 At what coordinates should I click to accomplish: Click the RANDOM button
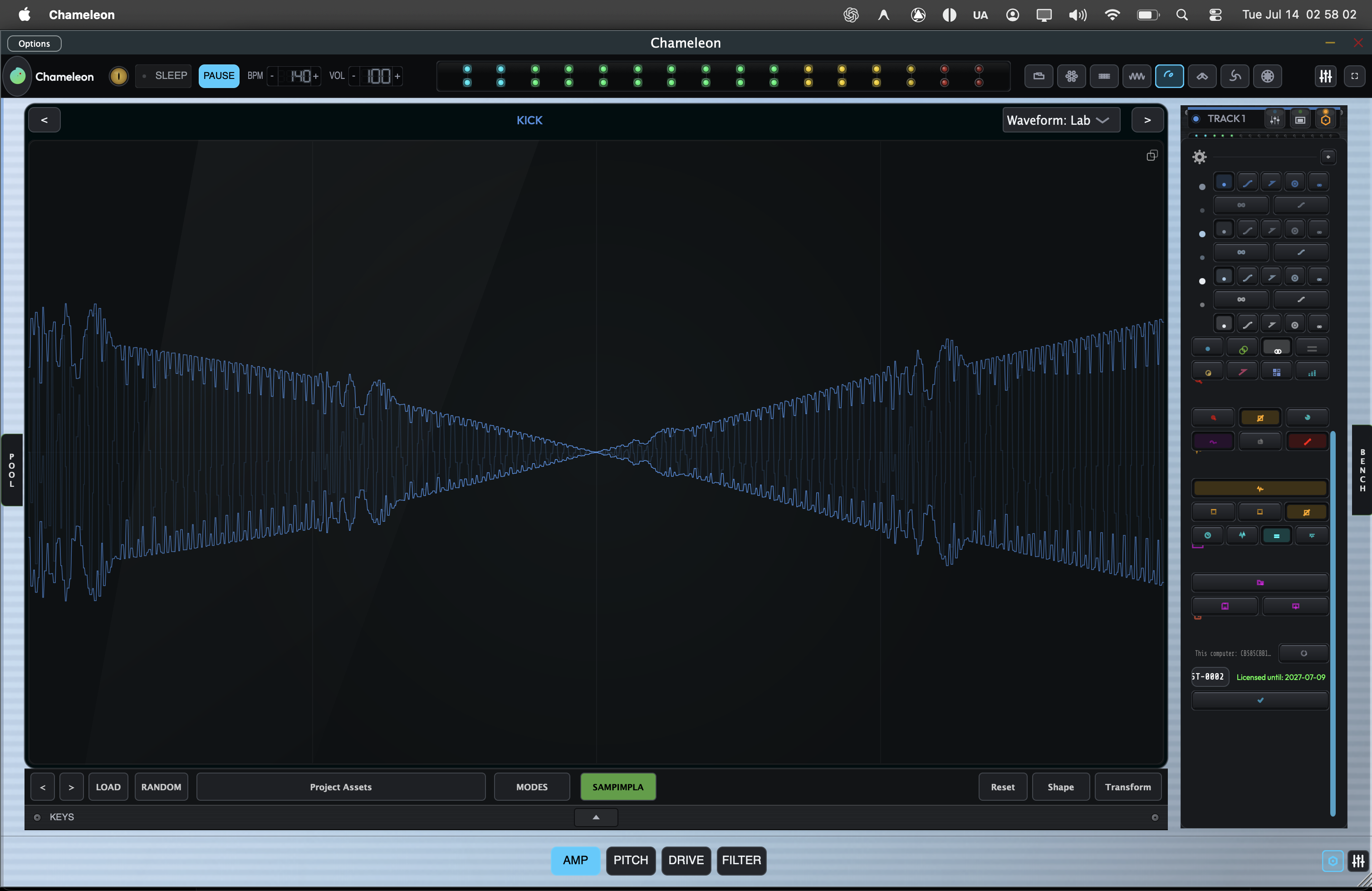point(162,787)
